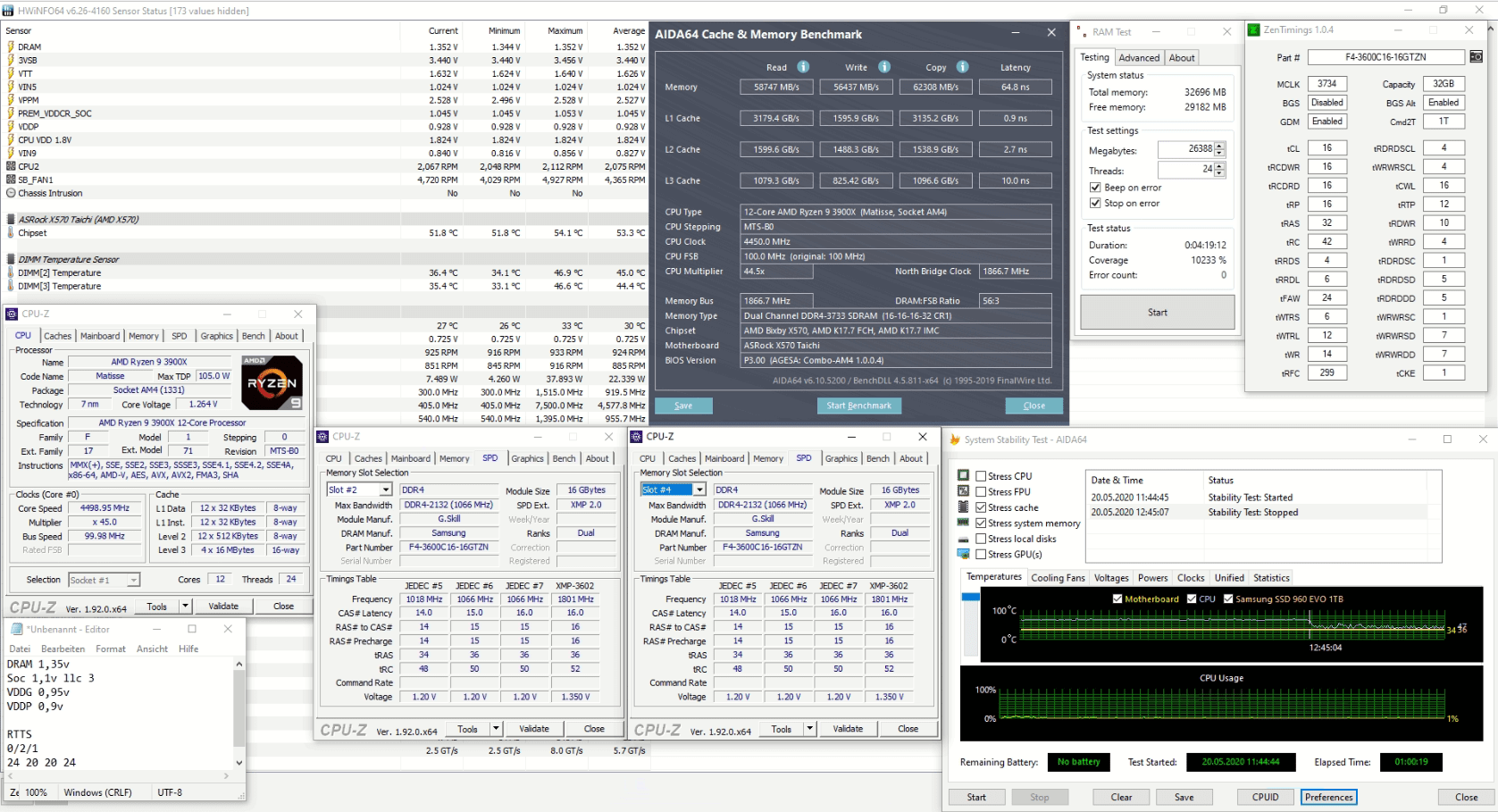The height and width of the screenshot is (812, 1498).
Task: Uncheck the Stress cache checkbox
Action: (981, 507)
